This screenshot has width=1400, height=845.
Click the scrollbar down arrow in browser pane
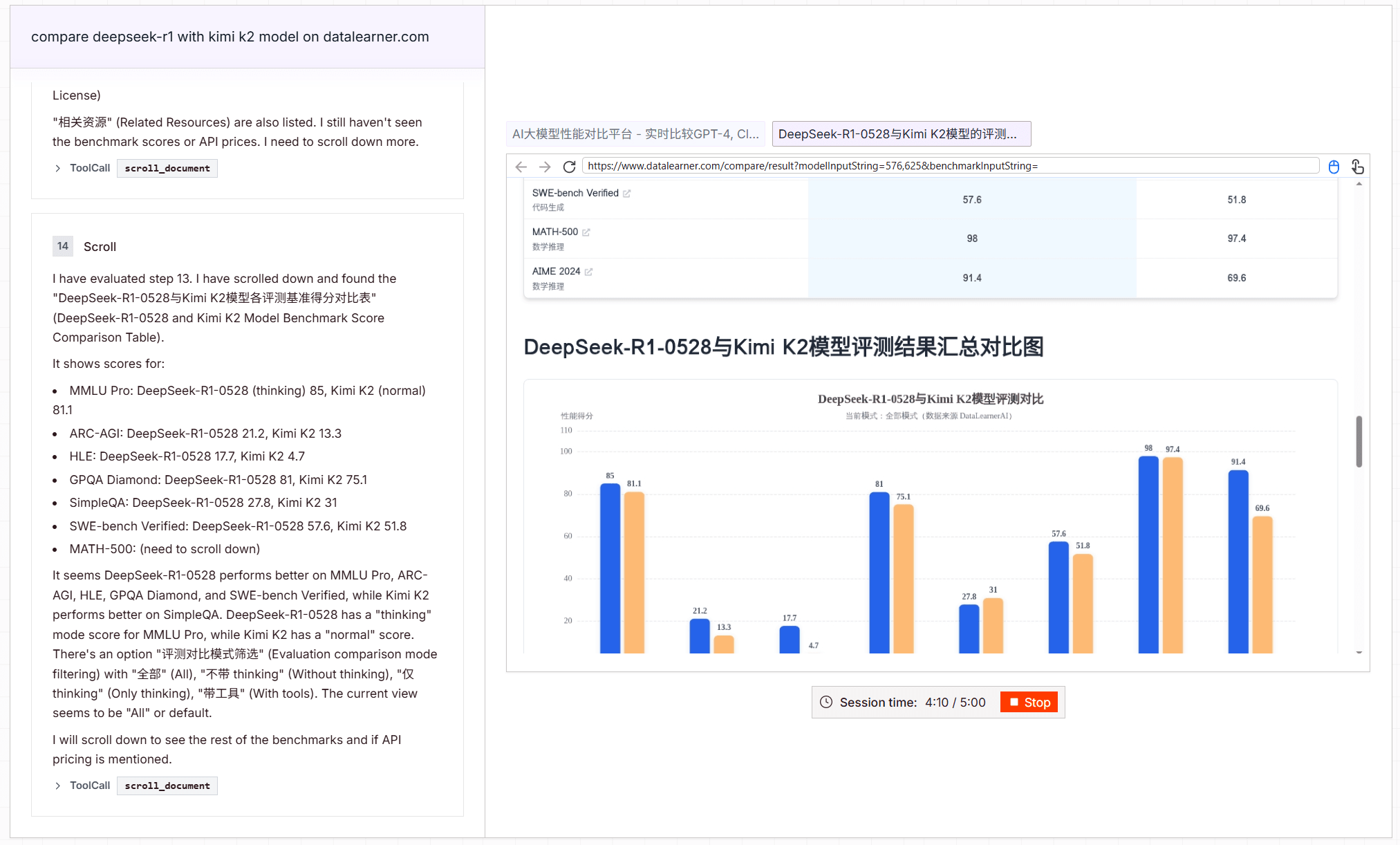(1359, 652)
